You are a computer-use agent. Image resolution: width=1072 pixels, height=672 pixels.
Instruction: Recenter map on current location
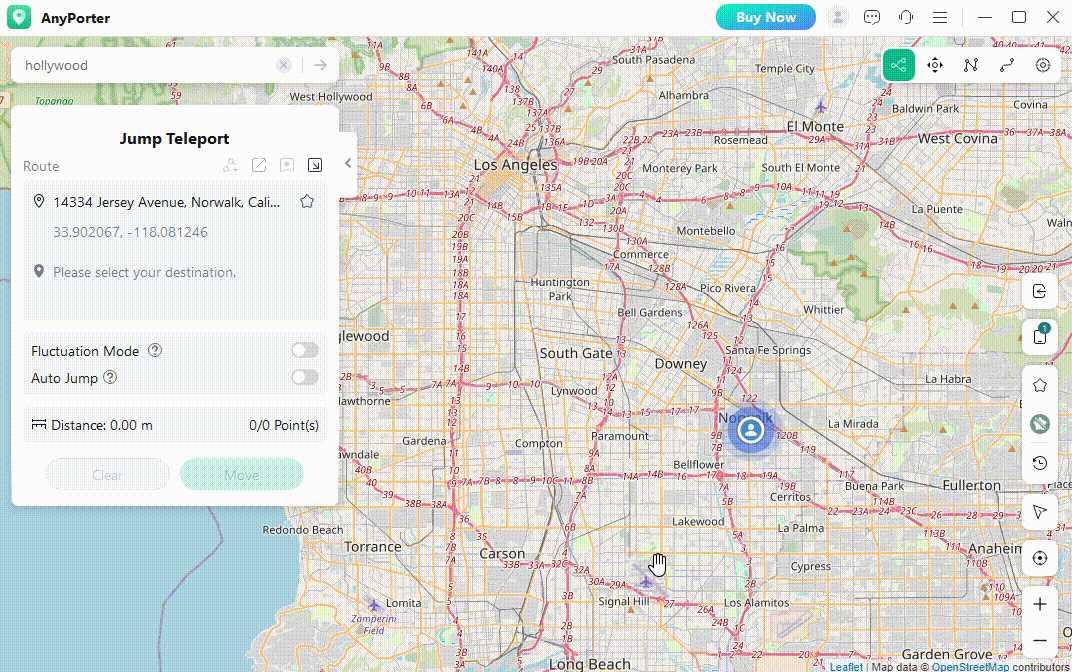(x=1040, y=559)
